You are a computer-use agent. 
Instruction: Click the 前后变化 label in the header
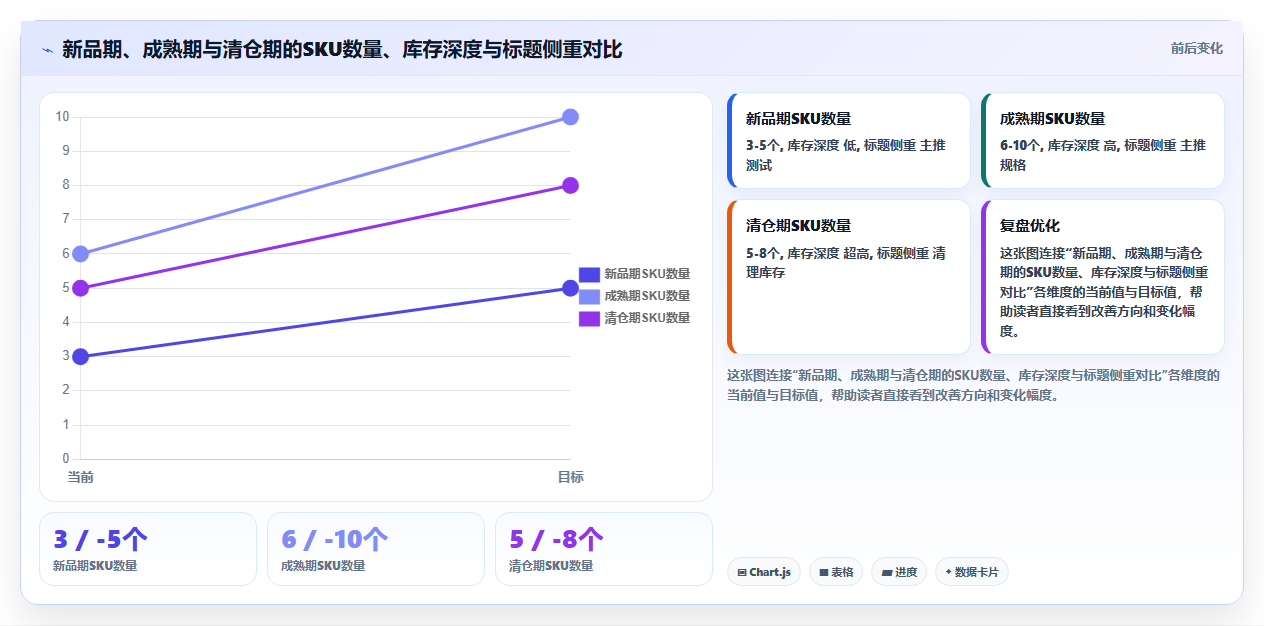pos(1196,48)
